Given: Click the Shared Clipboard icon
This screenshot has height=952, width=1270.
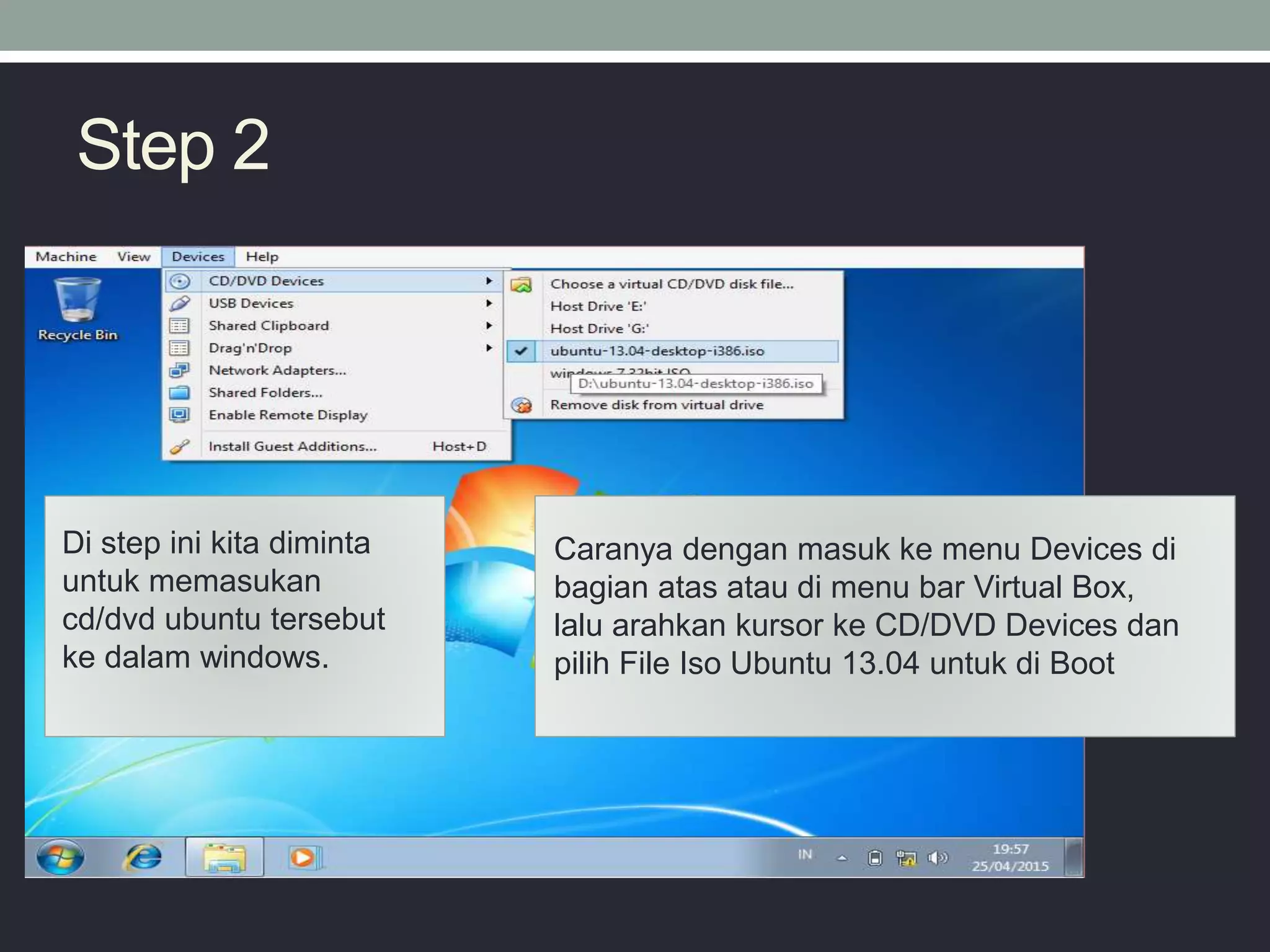Looking at the screenshot, I should coord(180,326).
